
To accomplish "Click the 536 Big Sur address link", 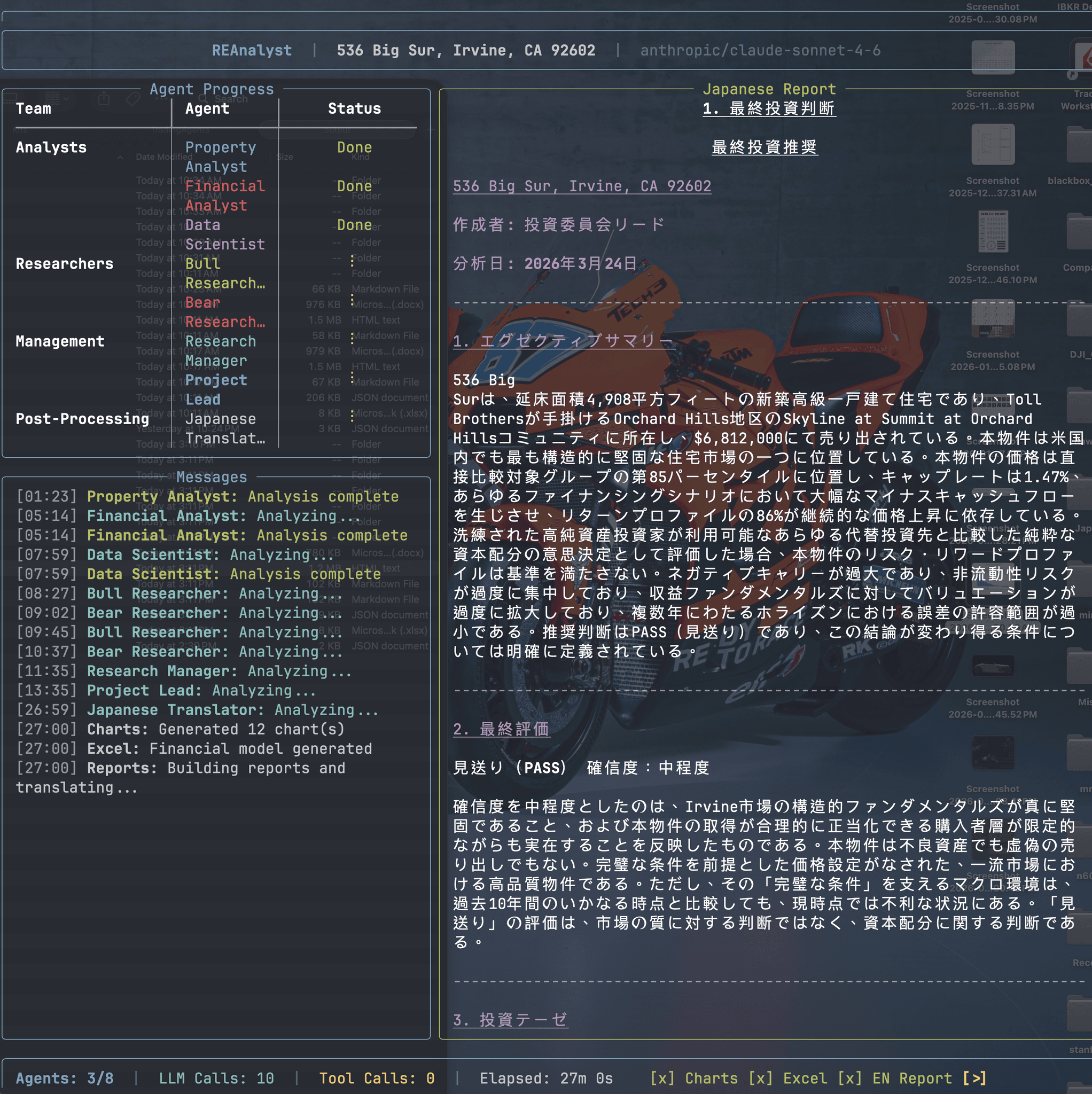I will 581,186.
